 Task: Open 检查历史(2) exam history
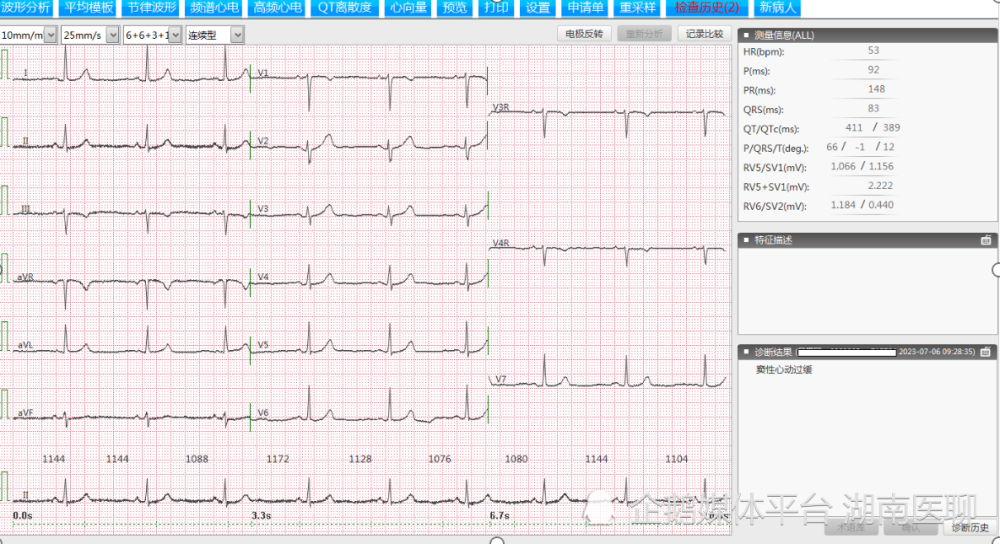pos(707,8)
